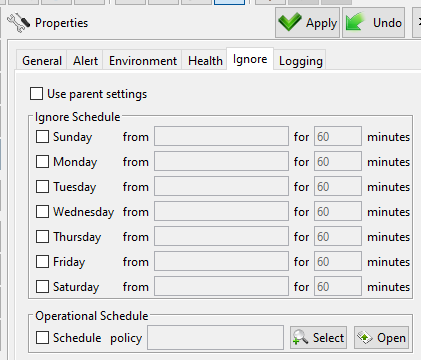Toggle the Saturday ignore checkbox
The height and width of the screenshot is (360, 421).
coord(42,287)
